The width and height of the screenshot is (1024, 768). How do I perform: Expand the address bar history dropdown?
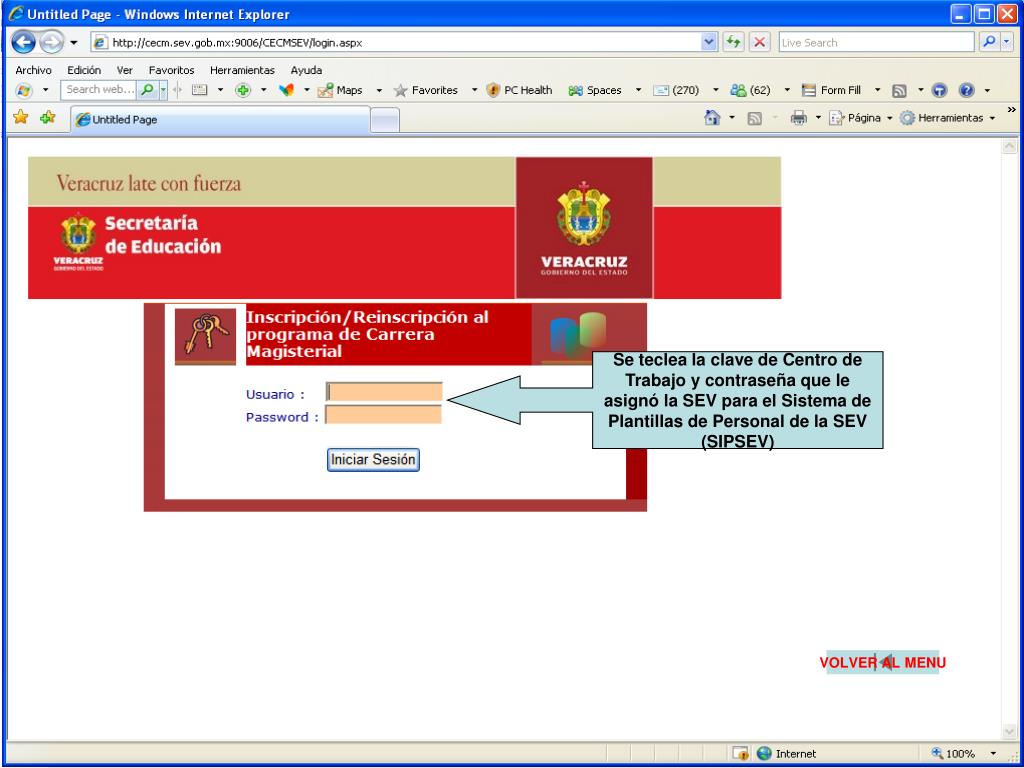pyautogui.click(x=709, y=42)
